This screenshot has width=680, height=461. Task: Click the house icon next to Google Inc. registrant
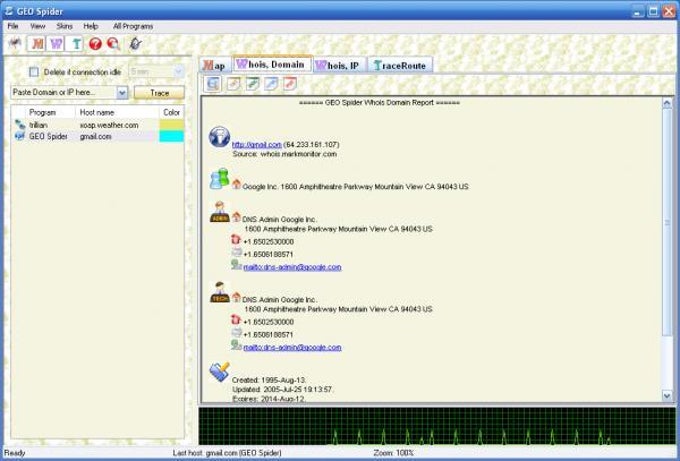pos(236,184)
